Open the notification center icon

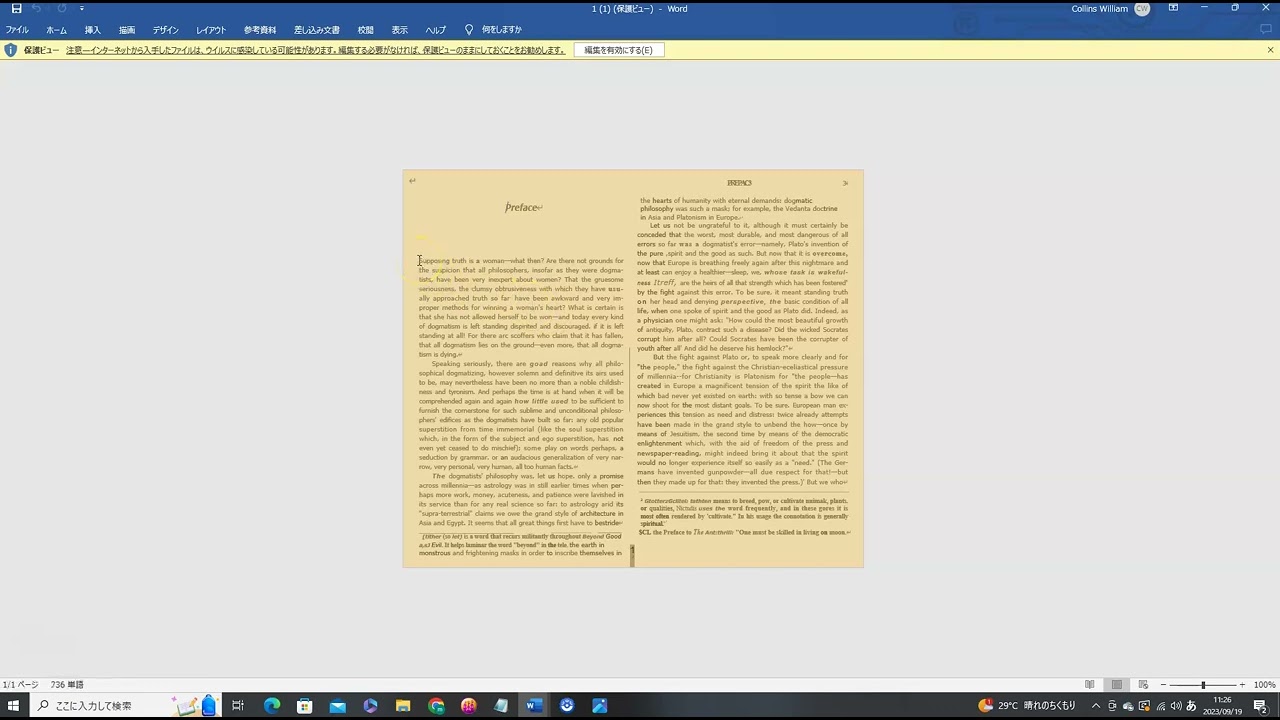coord(1261,706)
